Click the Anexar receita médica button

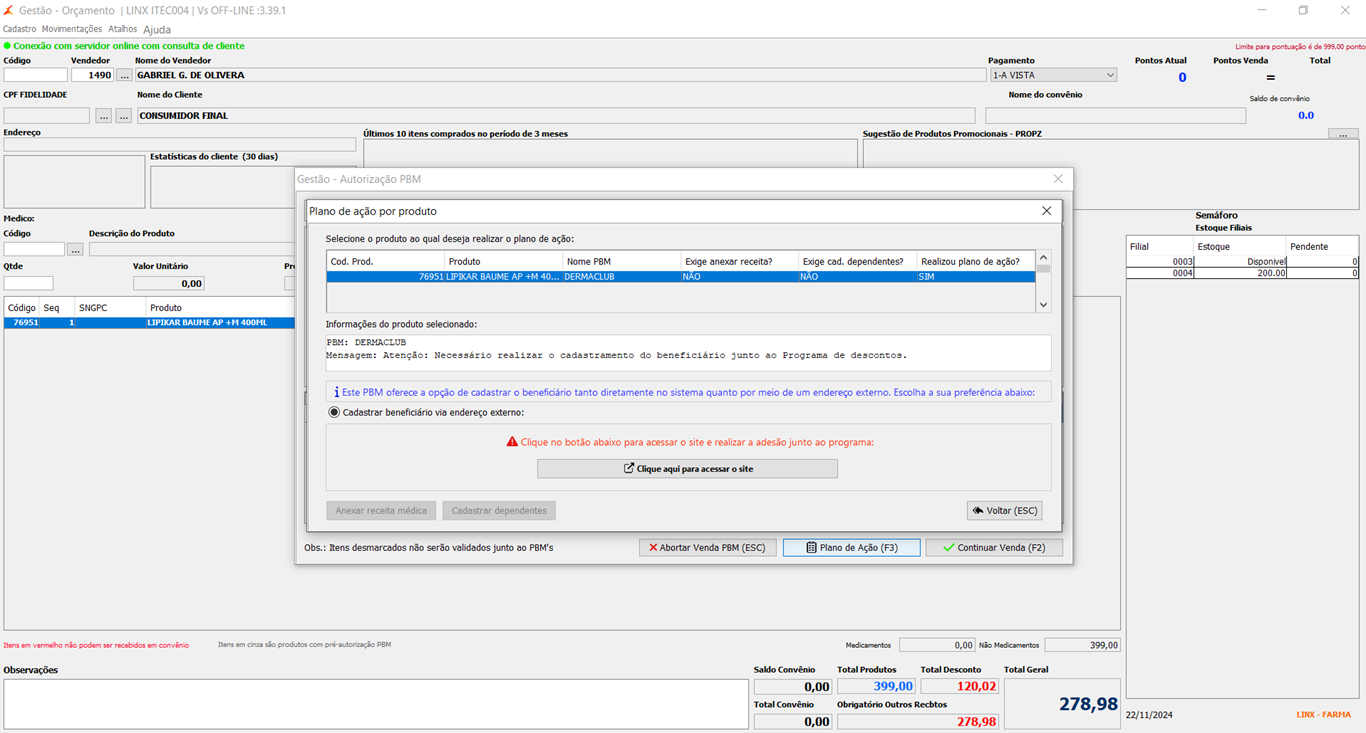[x=381, y=511]
